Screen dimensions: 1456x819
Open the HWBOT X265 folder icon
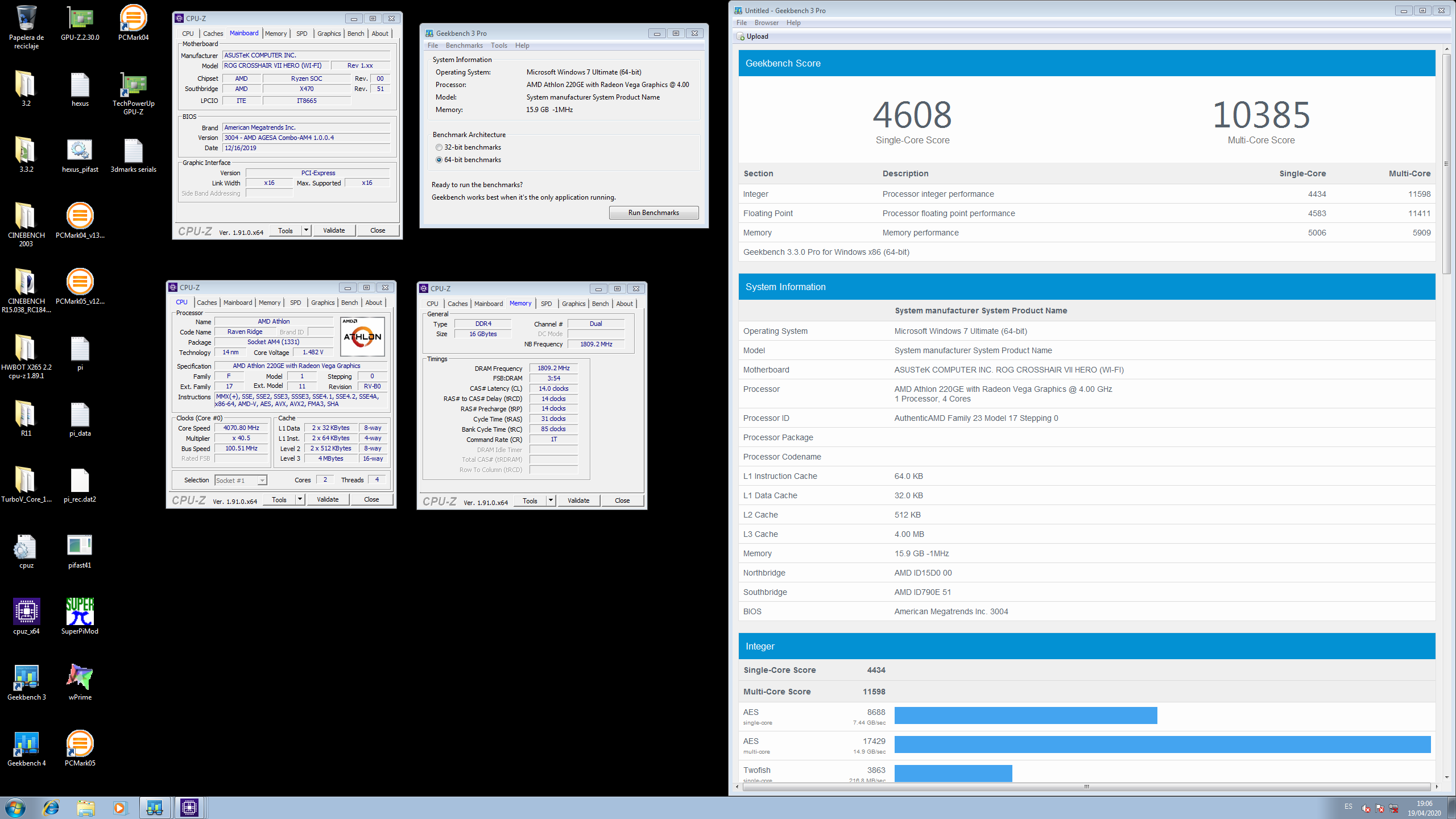[26, 357]
